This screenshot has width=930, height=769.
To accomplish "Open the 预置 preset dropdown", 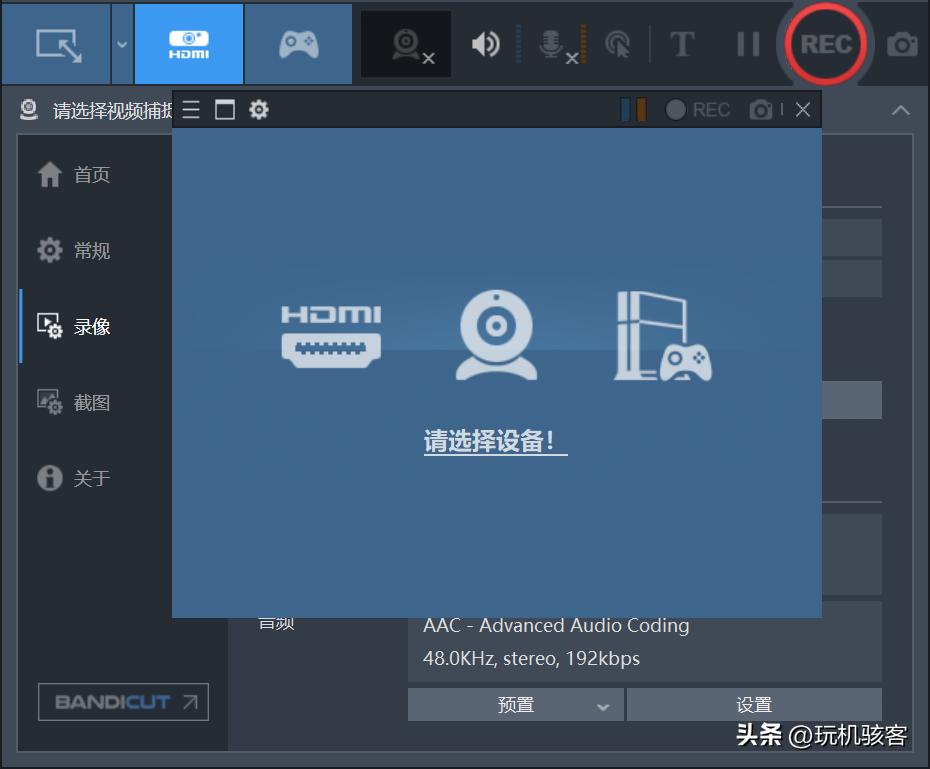I will pos(515,704).
